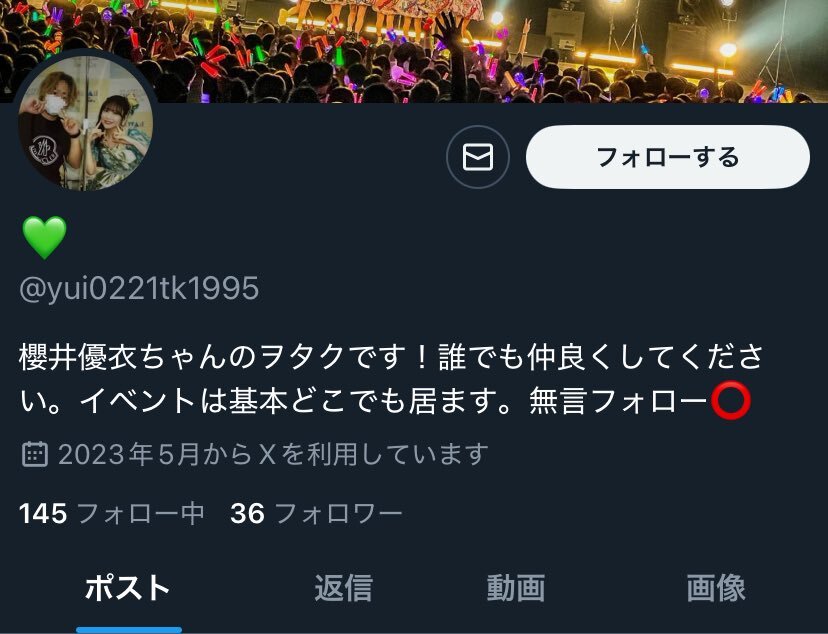Viewport: 828px width, 634px height.
Task: Open the 145 フォロー中 following list
Action: [111, 513]
